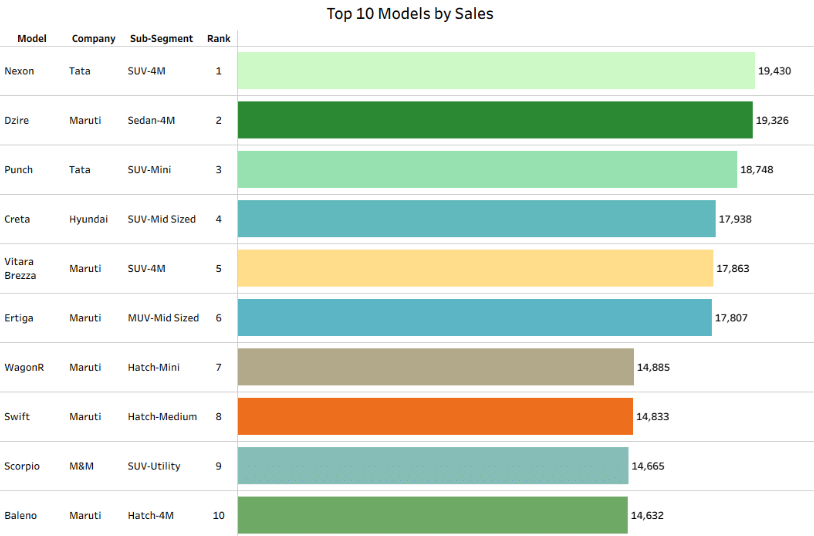Select the Creta sales bar
Viewport: 814px width, 536px height.
(x=476, y=219)
